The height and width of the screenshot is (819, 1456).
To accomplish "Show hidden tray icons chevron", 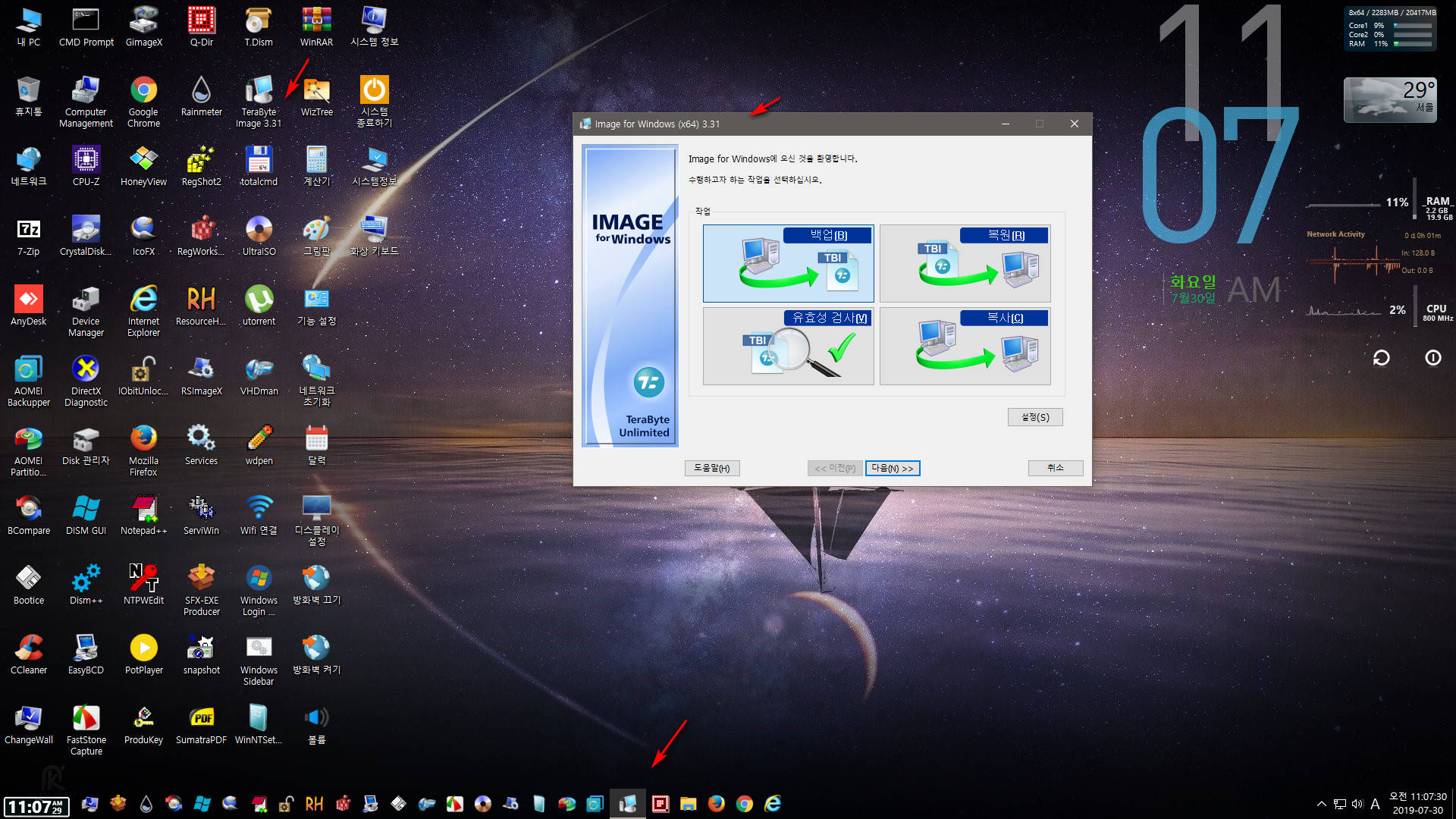I will (x=1321, y=804).
